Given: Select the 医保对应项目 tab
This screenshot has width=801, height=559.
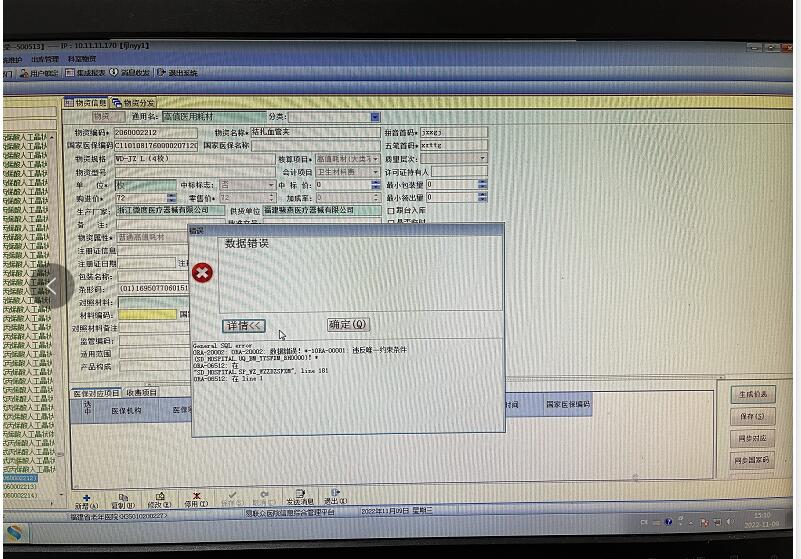Looking at the screenshot, I should click(96, 393).
